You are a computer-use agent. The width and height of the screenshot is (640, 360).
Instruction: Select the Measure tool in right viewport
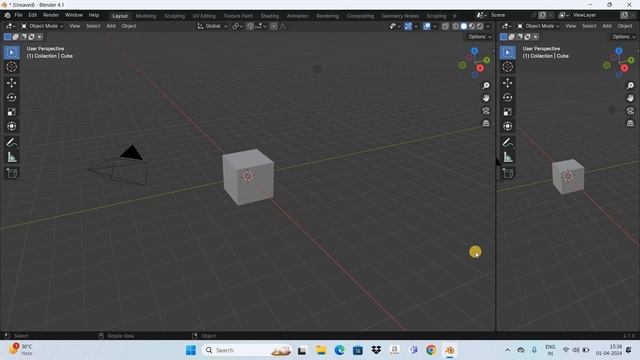pos(507,157)
